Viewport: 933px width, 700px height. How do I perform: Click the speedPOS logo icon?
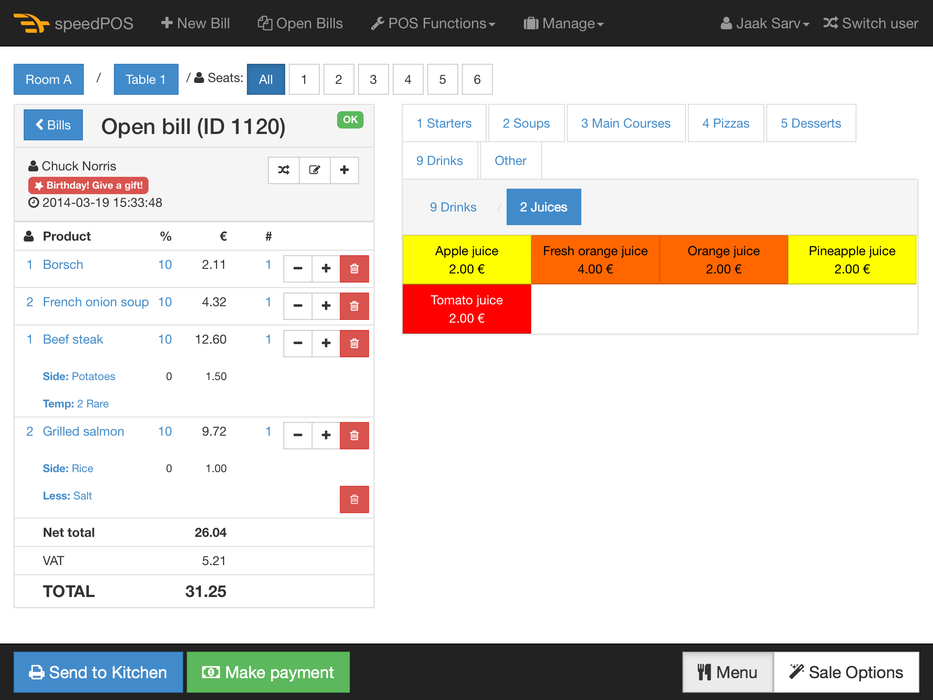pyautogui.click(x=31, y=23)
